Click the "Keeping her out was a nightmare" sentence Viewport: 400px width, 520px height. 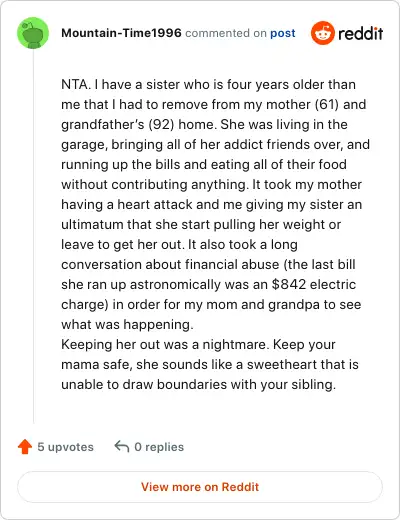[x=165, y=344]
